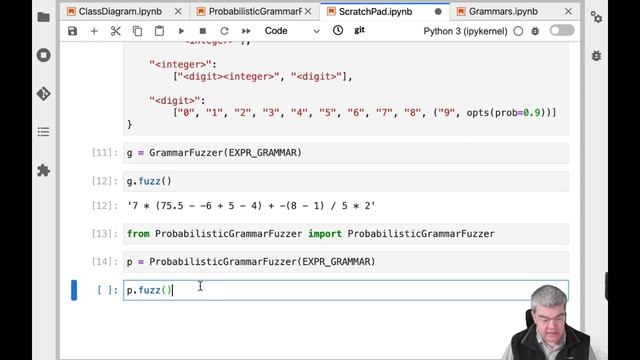The image size is (640, 360).
Task: Click the [11]: cell prompt
Action: pos(104,153)
